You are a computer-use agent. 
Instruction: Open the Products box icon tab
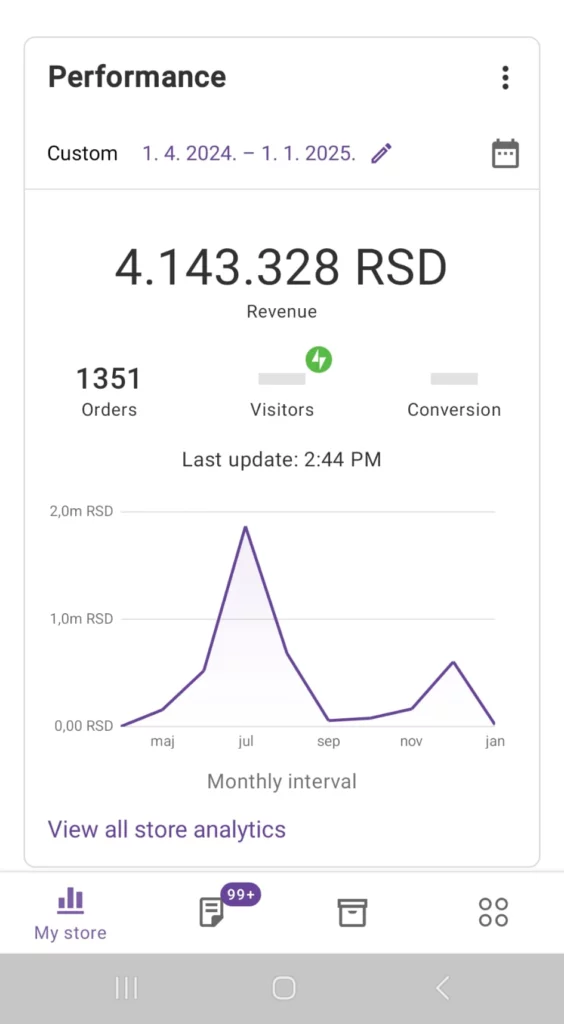click(x=352, y=912)
